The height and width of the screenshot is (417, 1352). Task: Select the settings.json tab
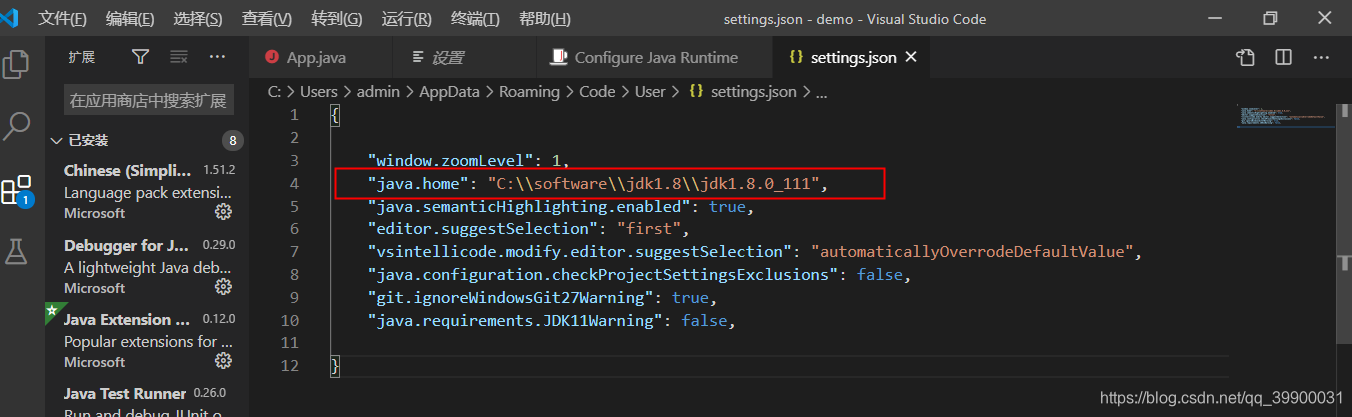click(x=853, y=58)
